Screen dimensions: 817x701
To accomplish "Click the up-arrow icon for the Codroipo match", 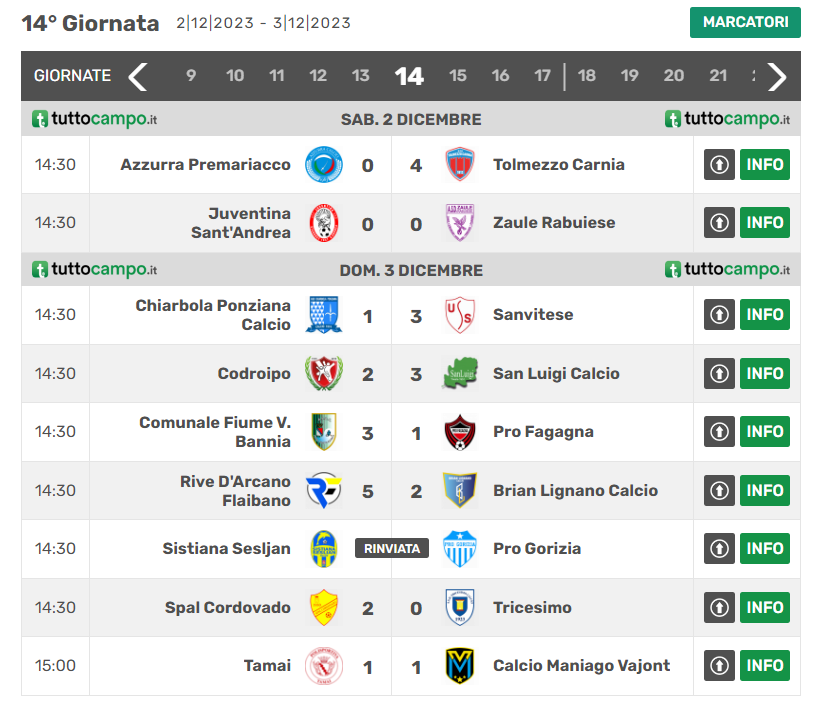I will coord(719,374).
